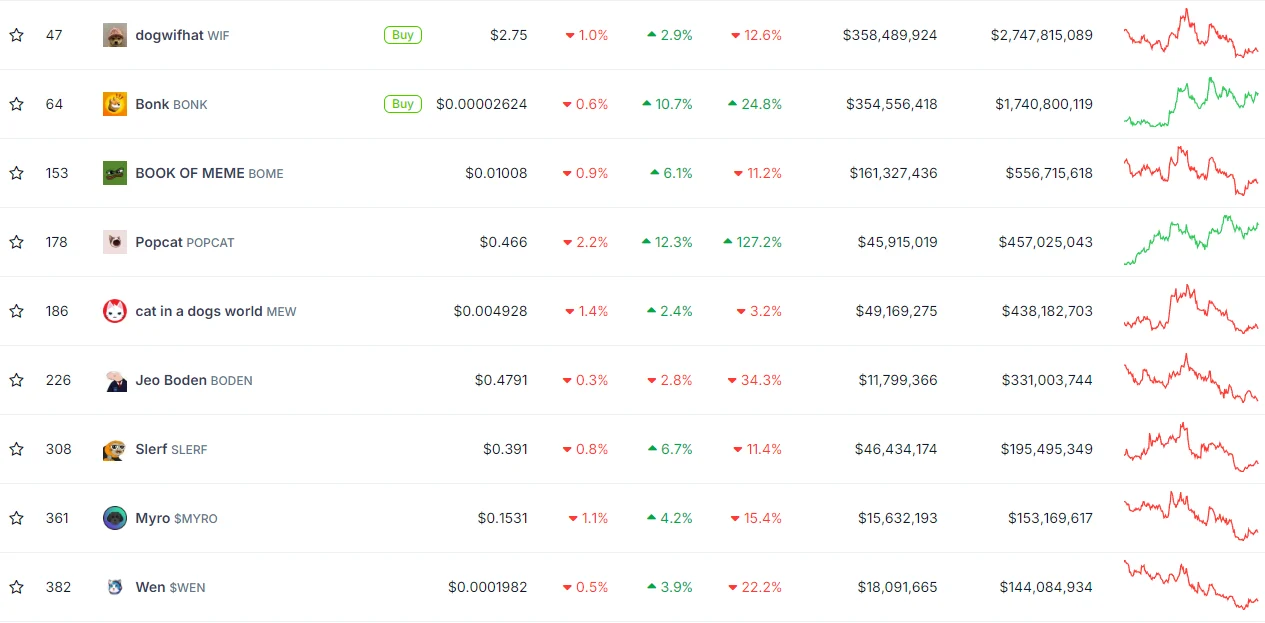Screen dimensions: 1265x623
Task: Click the dogwifhat coin logo icon
Action: pos(115,35)
